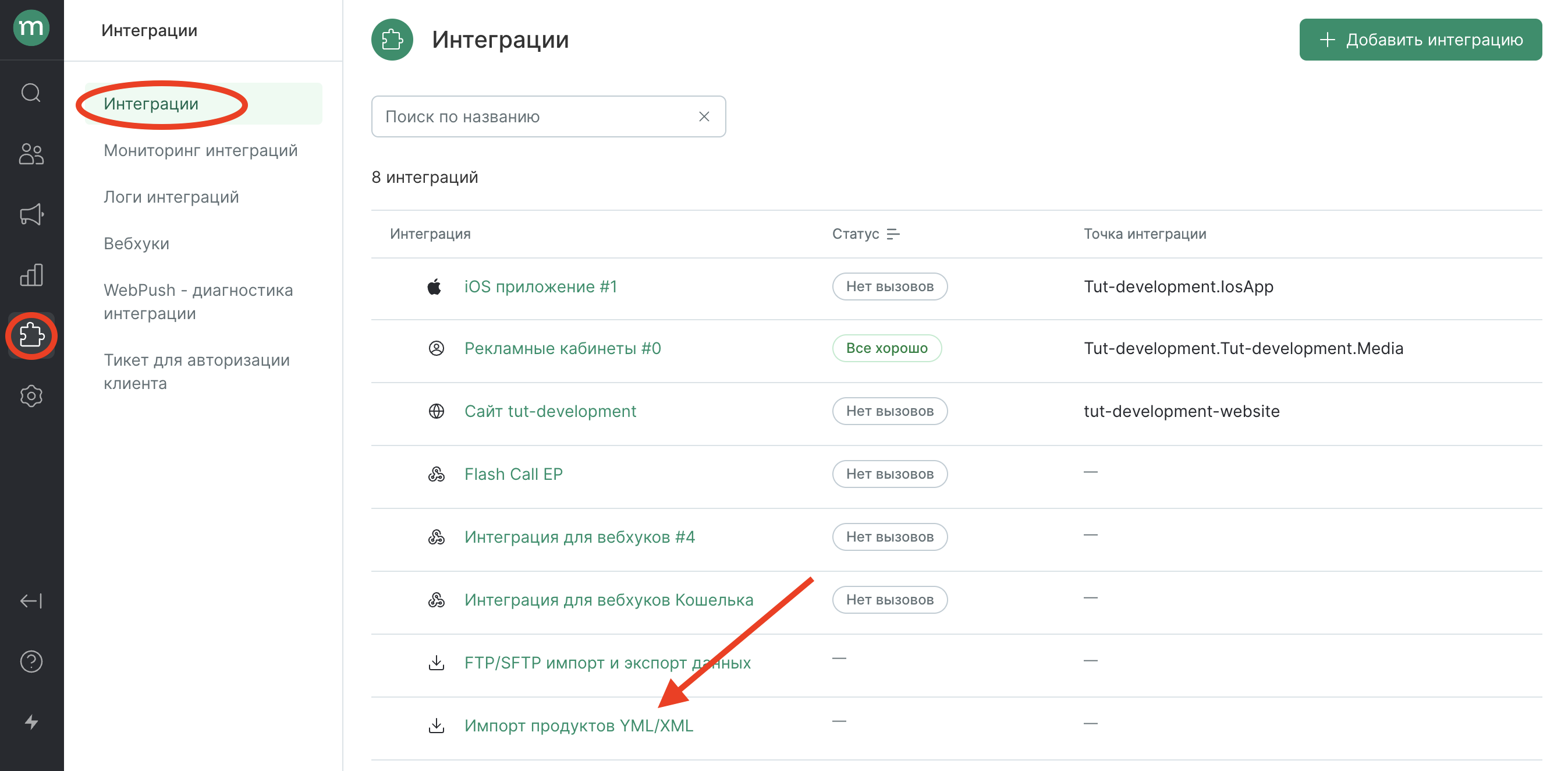Collapse the sidebar with the arrow icon
1568x771 pixels.
coord(31,601)
